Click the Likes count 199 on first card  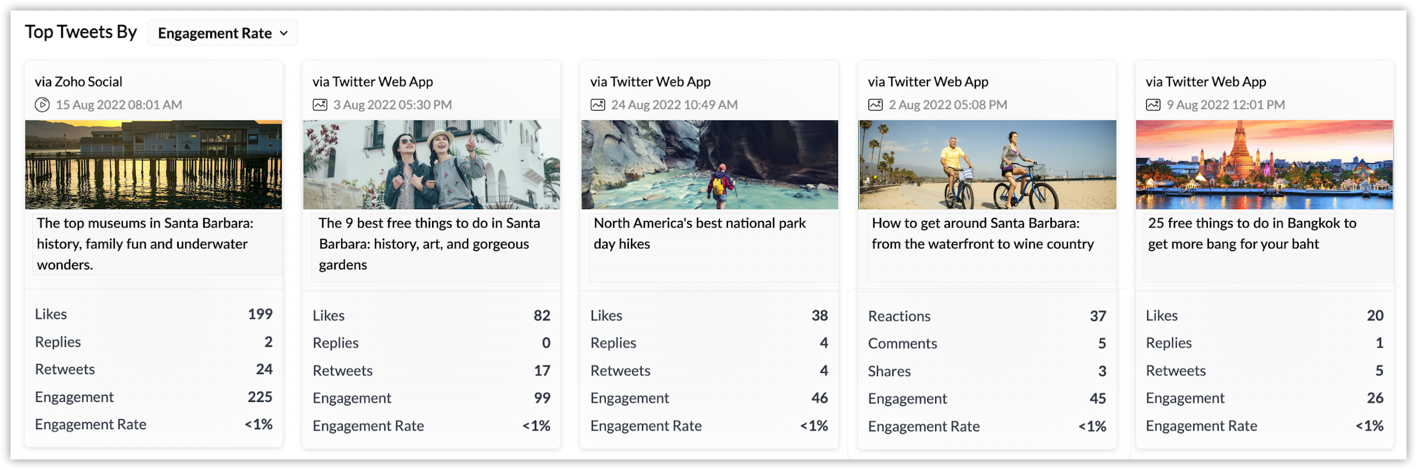(260, 314)
